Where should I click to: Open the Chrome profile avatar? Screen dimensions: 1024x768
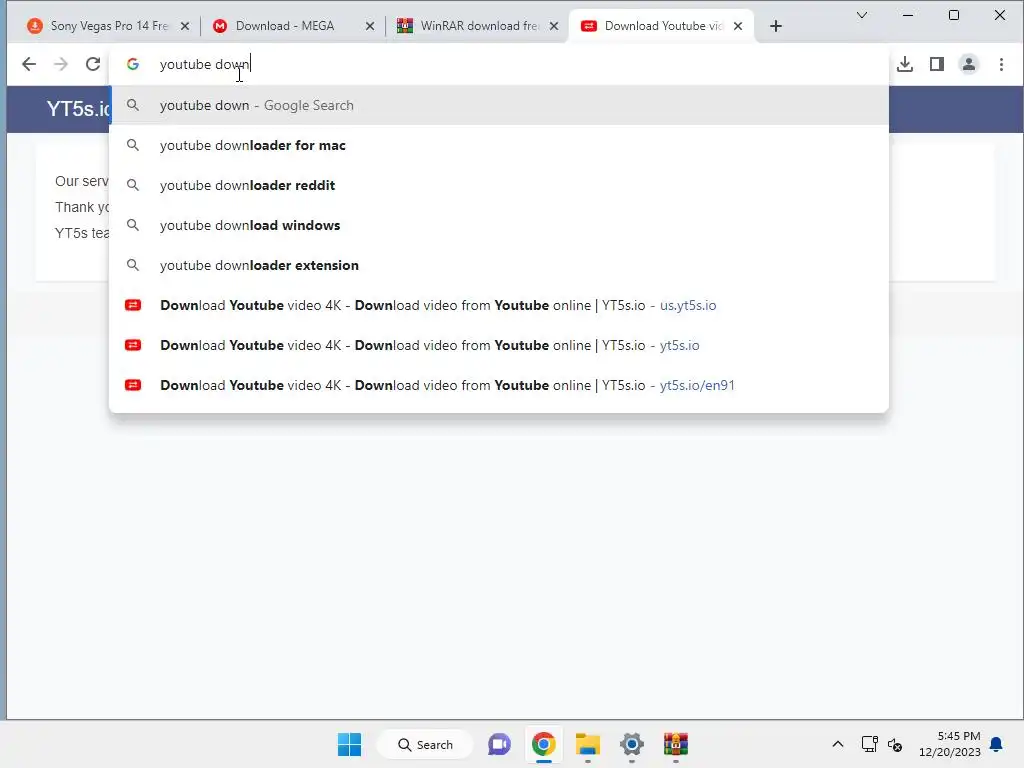tap(968, 64)
